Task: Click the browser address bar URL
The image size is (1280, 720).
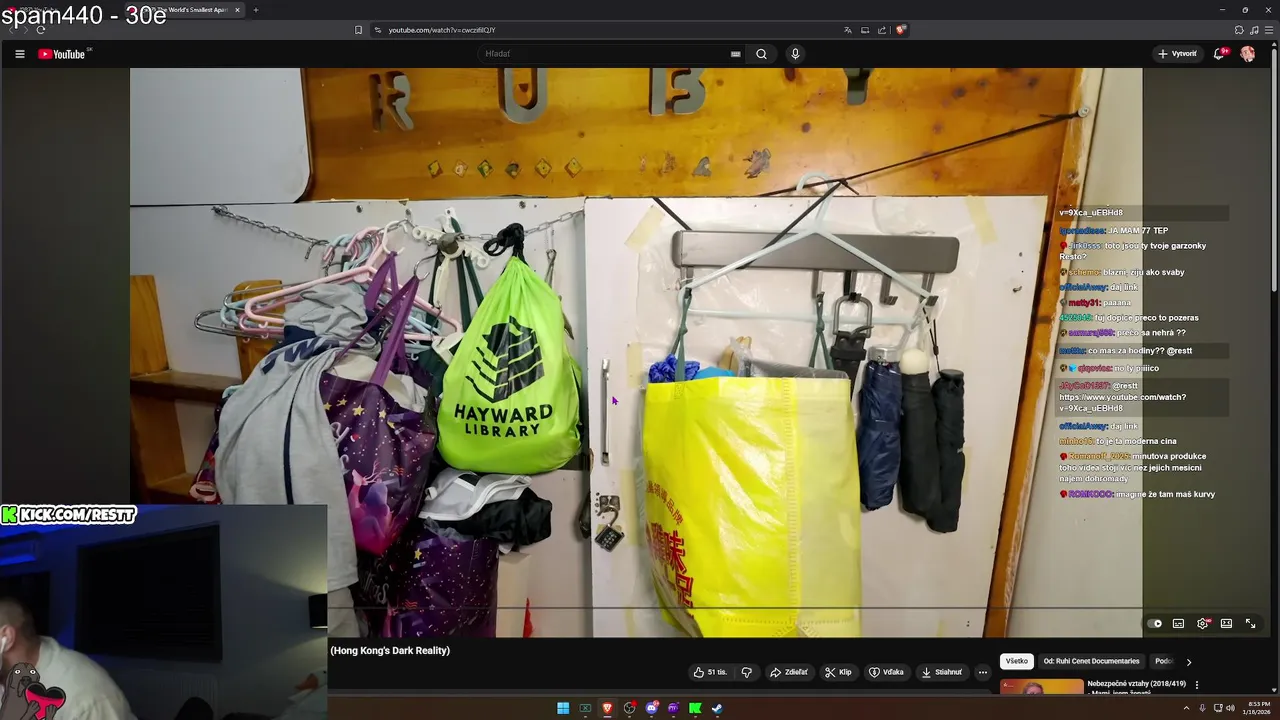Action: (x=442, y=30)
